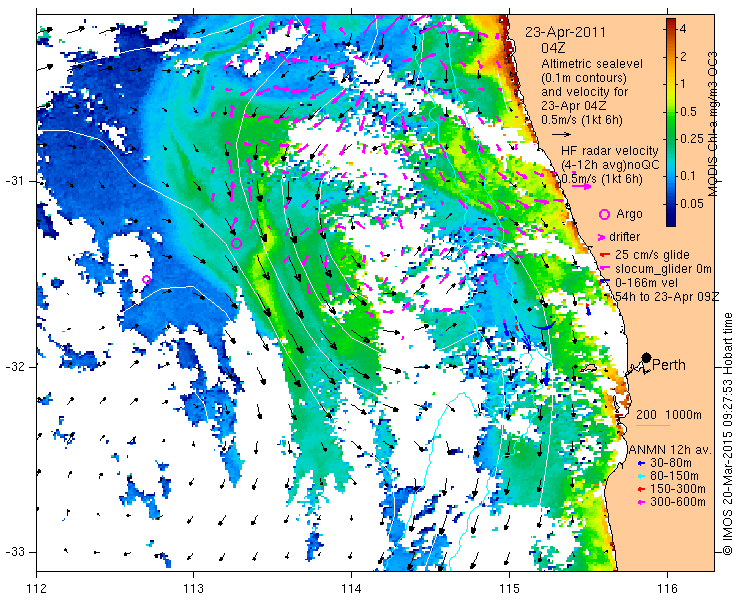Click the Argo circle symbol in the legend

click(x=604, y=214)
